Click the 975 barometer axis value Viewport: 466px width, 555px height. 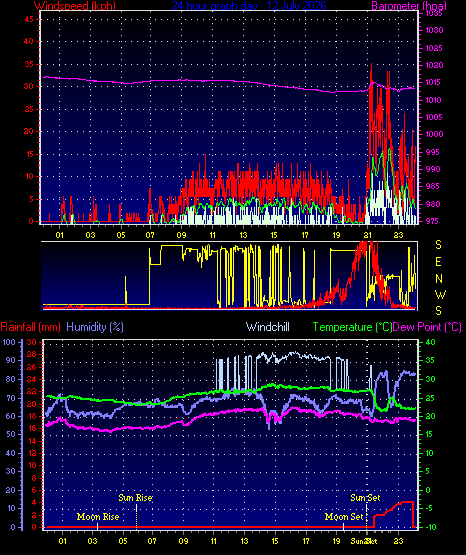point(433,221)
